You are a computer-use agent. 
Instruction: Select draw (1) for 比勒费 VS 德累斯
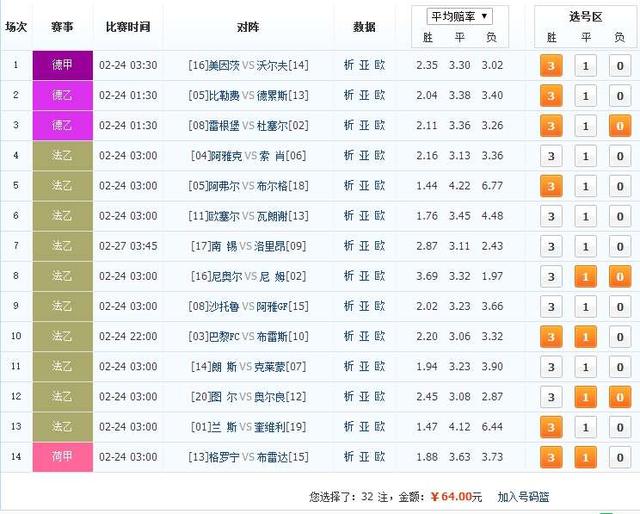[585, 96]
